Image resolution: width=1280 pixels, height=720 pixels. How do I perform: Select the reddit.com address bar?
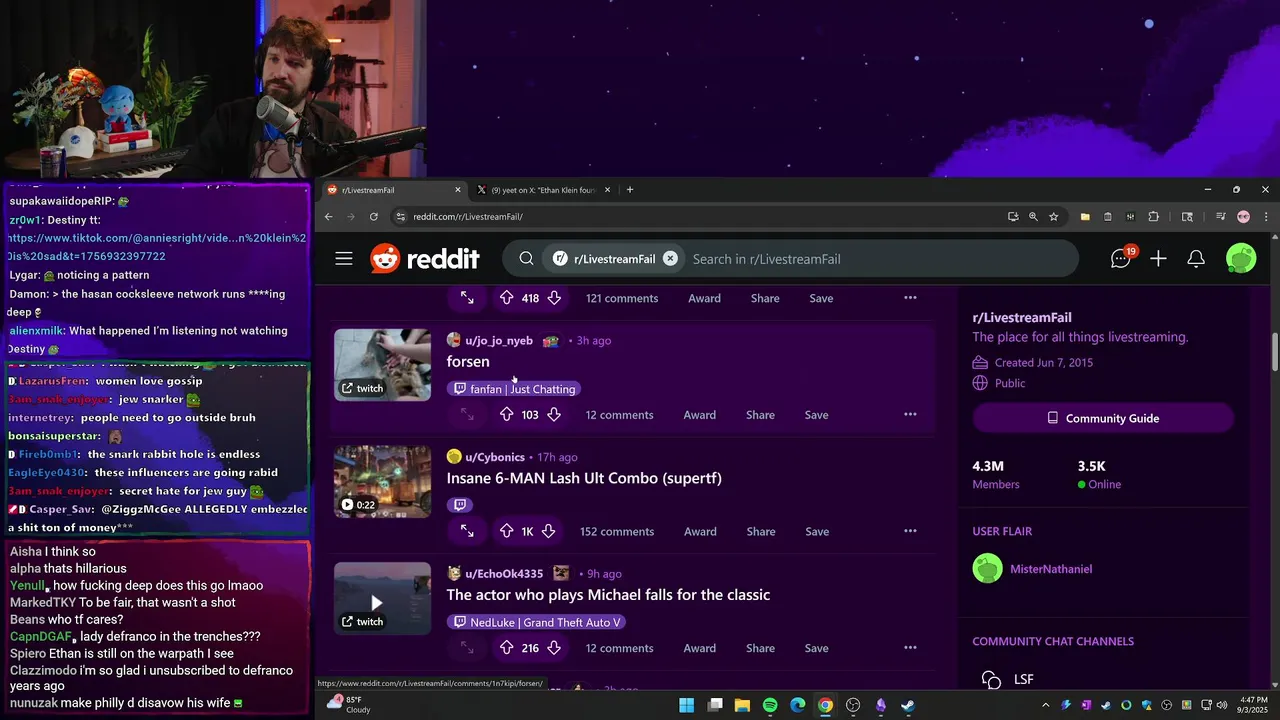coord(700,217)
